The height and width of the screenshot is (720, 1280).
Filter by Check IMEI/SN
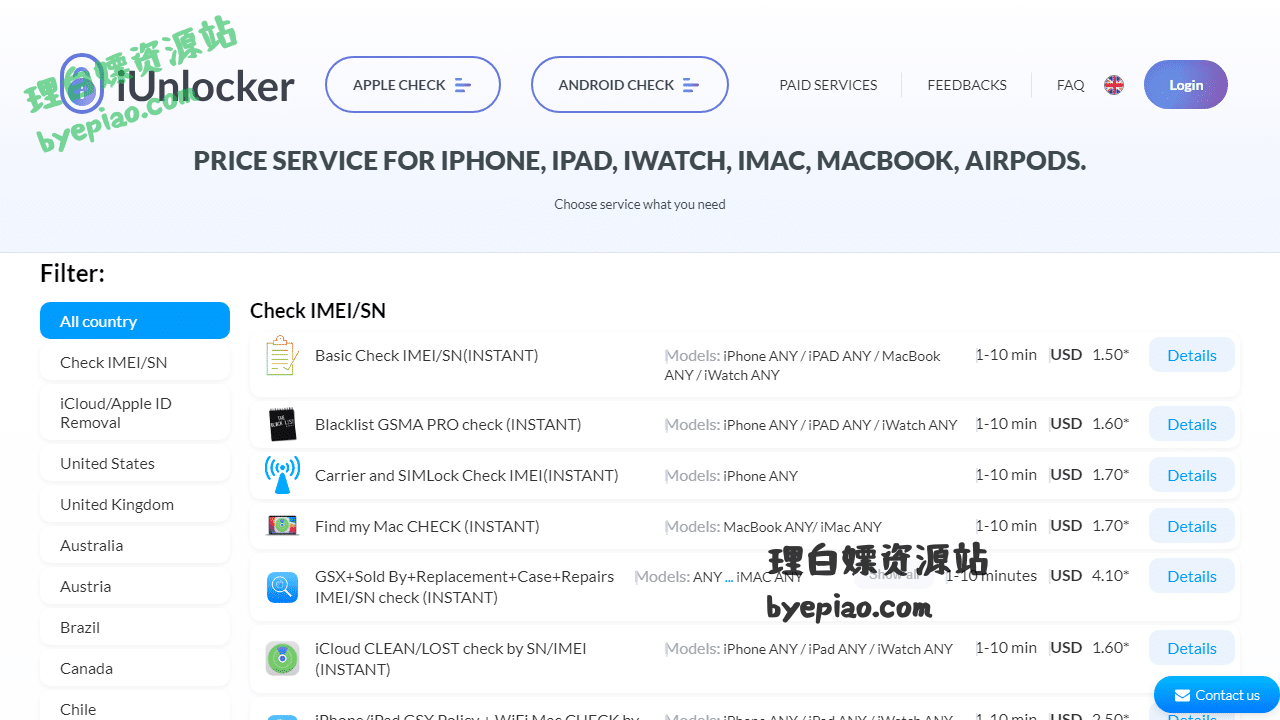point(135,362)
